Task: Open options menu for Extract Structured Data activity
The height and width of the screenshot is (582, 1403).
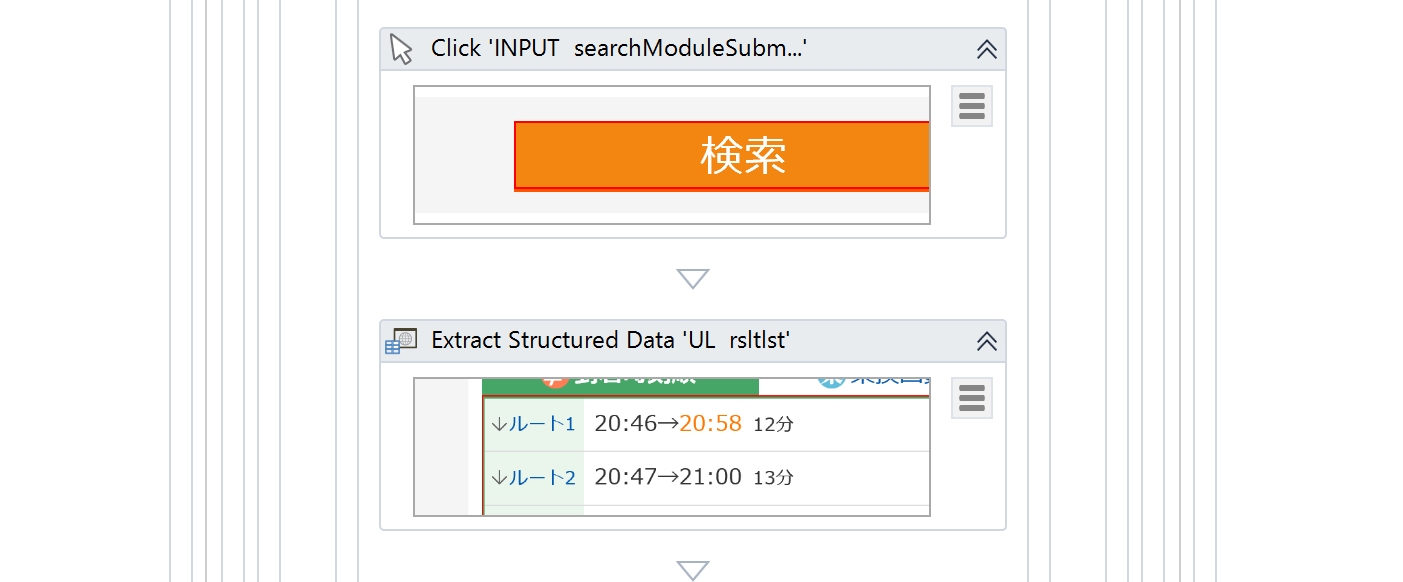Action: pyautogui.click(x=972, y=398)
